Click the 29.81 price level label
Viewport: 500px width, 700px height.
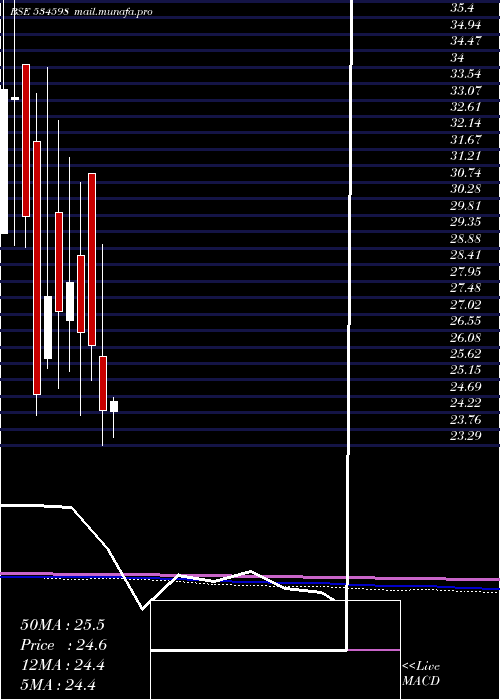coord(466,206)
